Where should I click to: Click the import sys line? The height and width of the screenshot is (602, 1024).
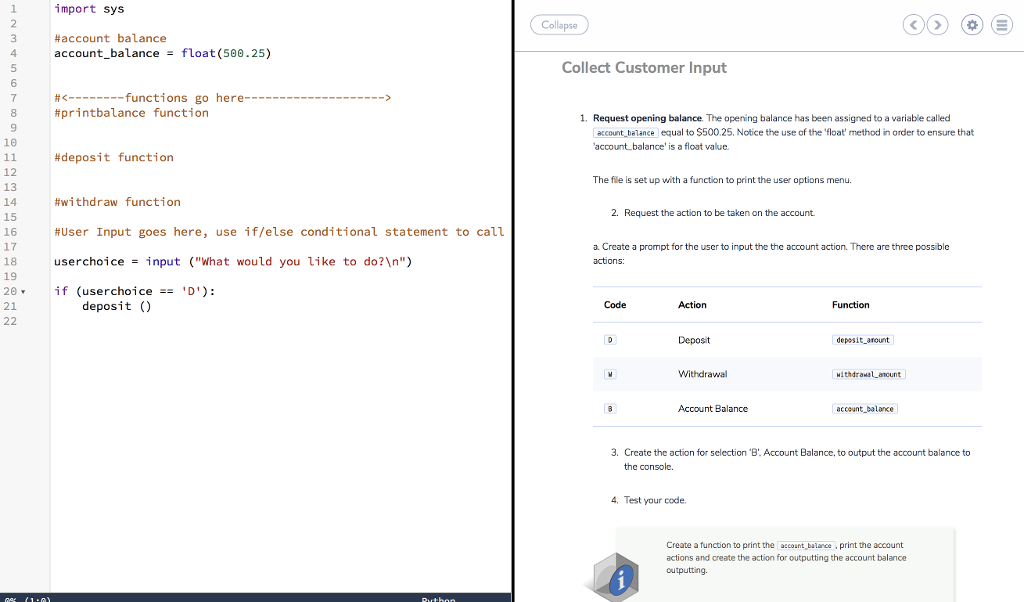tap(89, 9)
